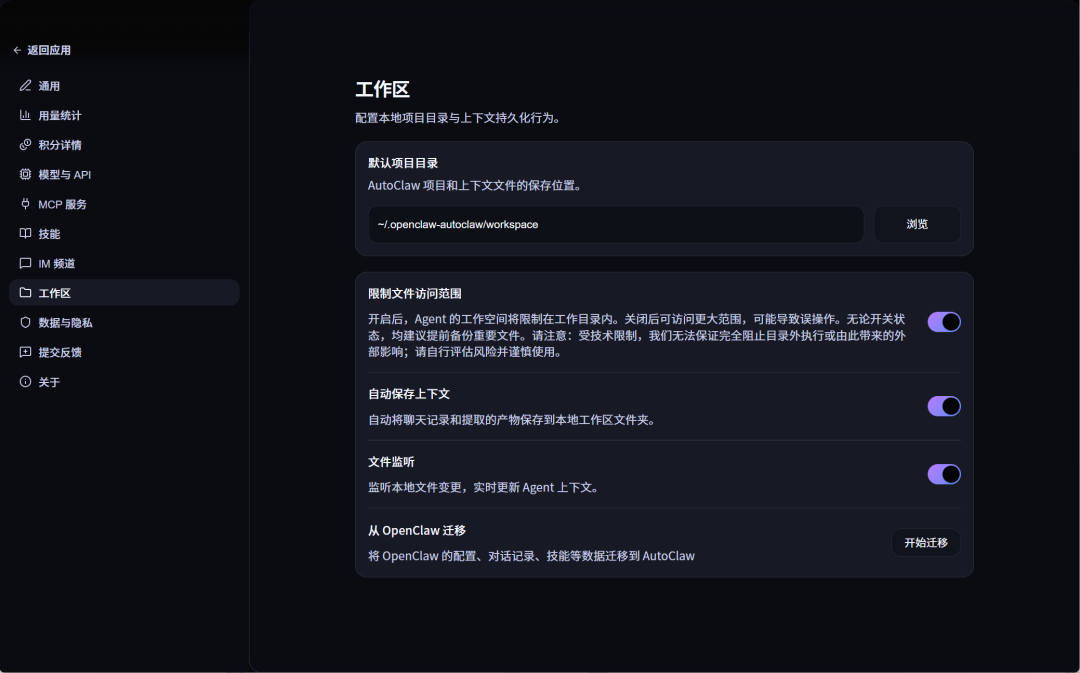Image resolution: width=1080 pixels, height=673 pixels.
Task: Select the 模型与 API menu item
Action: pos(124,174)
